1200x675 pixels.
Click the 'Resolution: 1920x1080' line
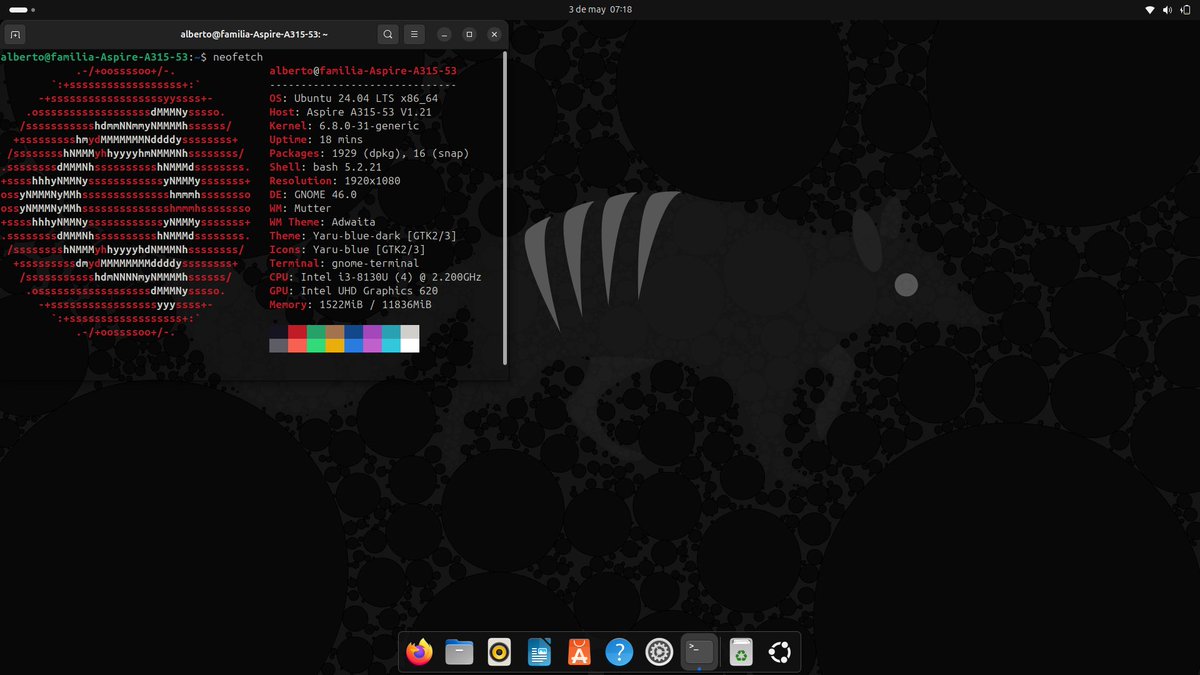(335, 181)
